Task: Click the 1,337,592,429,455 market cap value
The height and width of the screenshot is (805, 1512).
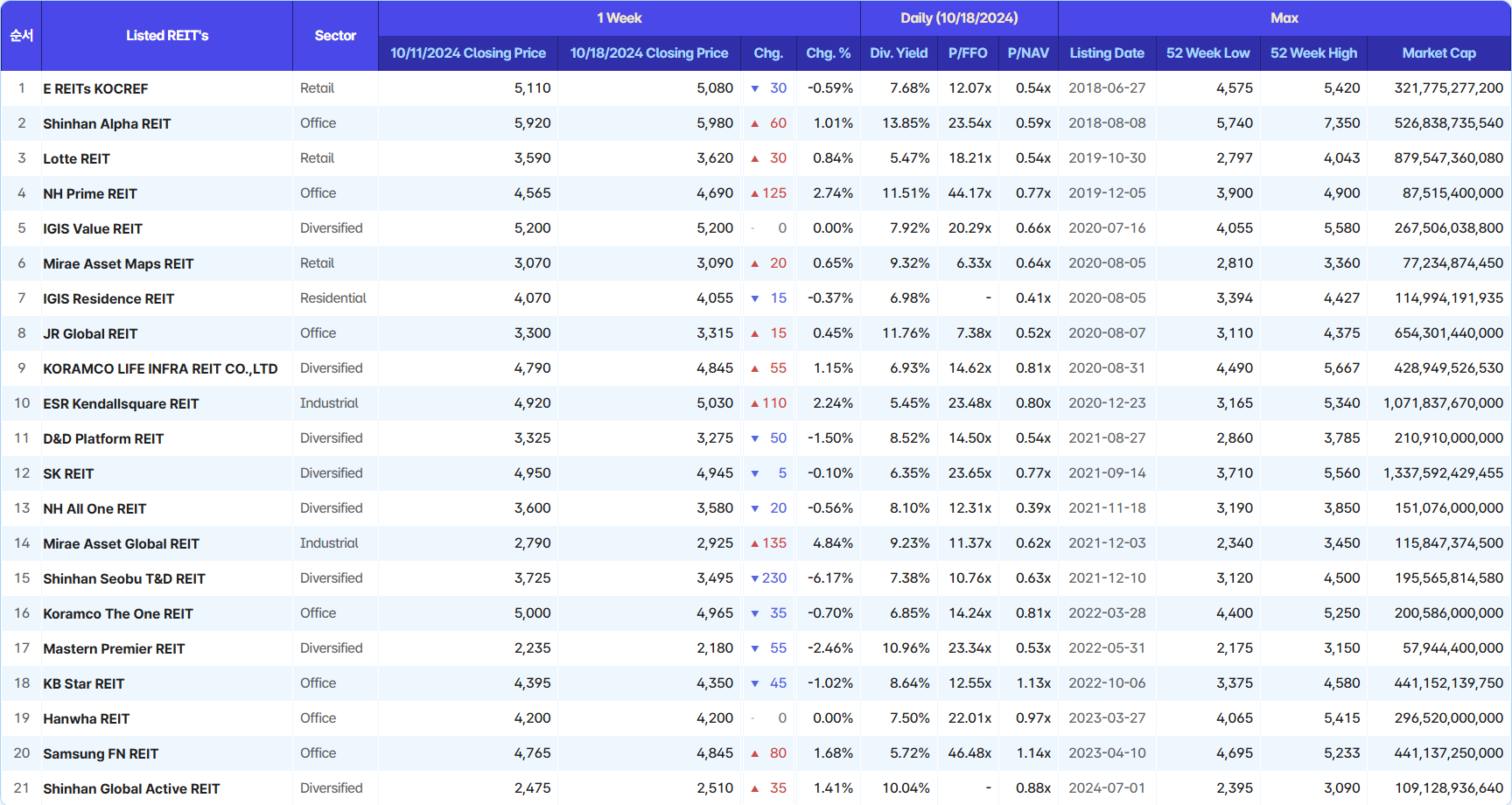Action: click(x=1443, y=473)
